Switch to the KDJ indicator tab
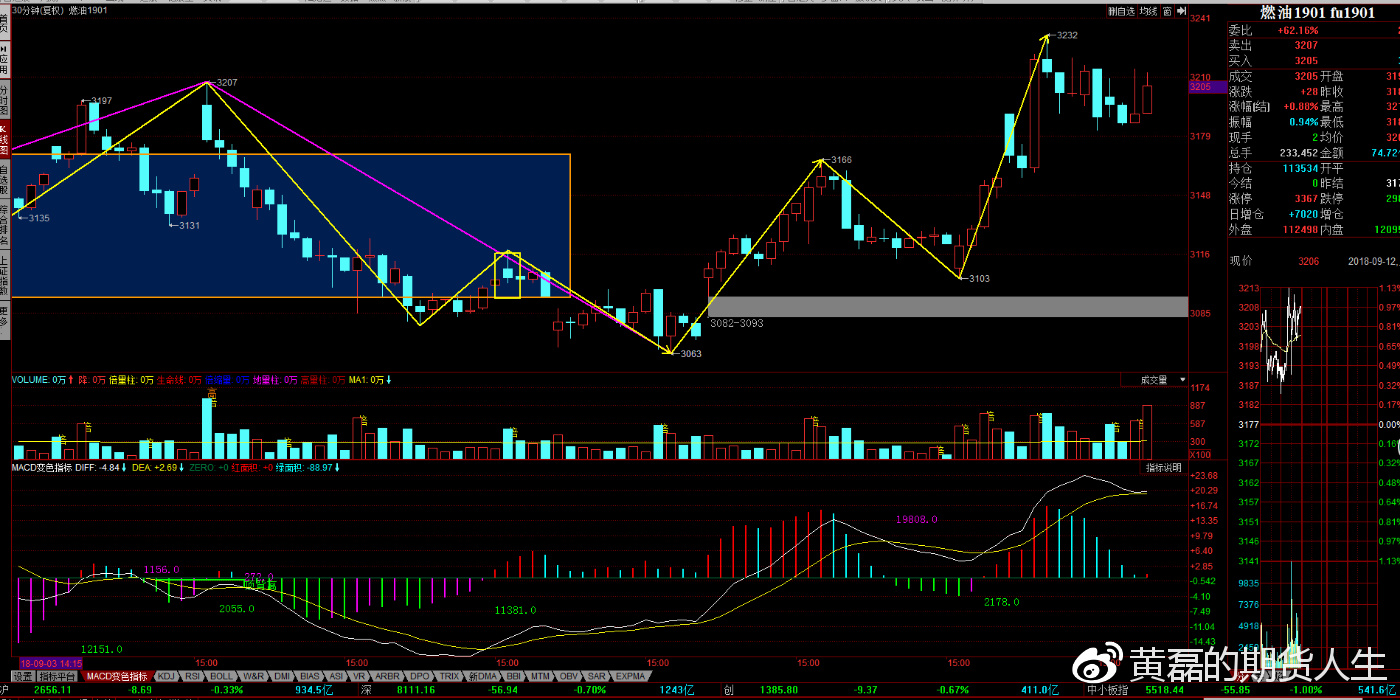Viewport: 1400px width, 700px height. 165,677
